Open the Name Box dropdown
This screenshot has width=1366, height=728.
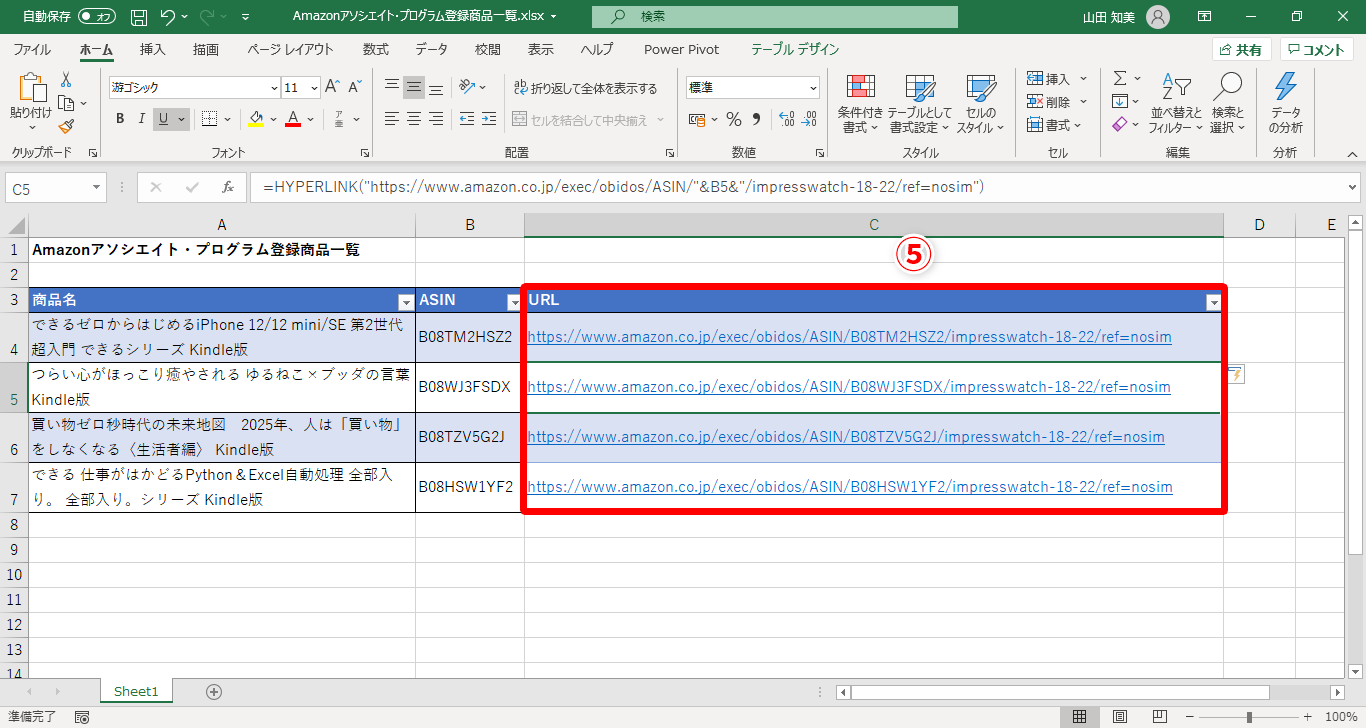point(96,187)
